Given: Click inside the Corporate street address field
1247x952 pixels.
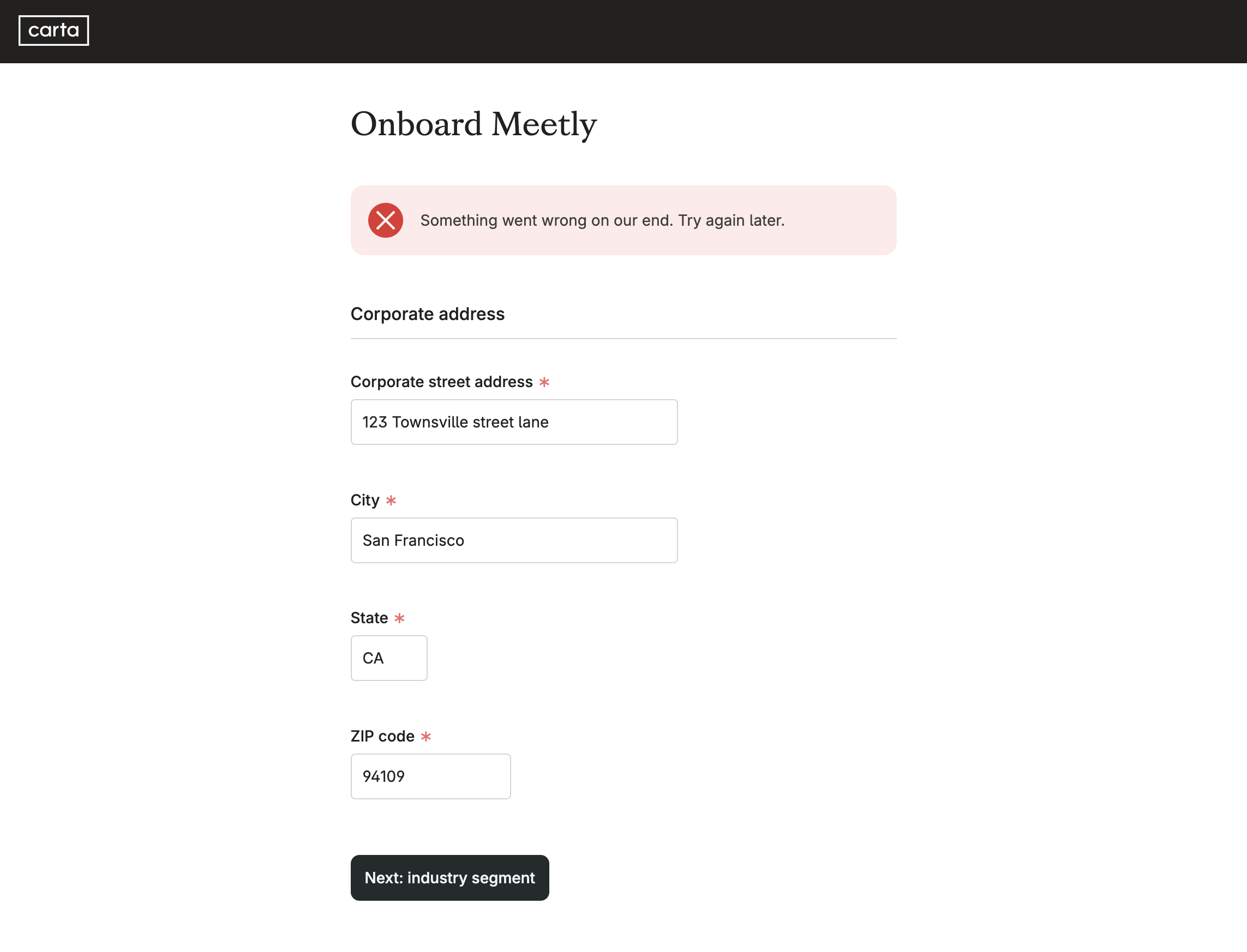Looking at the screenshot, I should [x=513, y=421].
